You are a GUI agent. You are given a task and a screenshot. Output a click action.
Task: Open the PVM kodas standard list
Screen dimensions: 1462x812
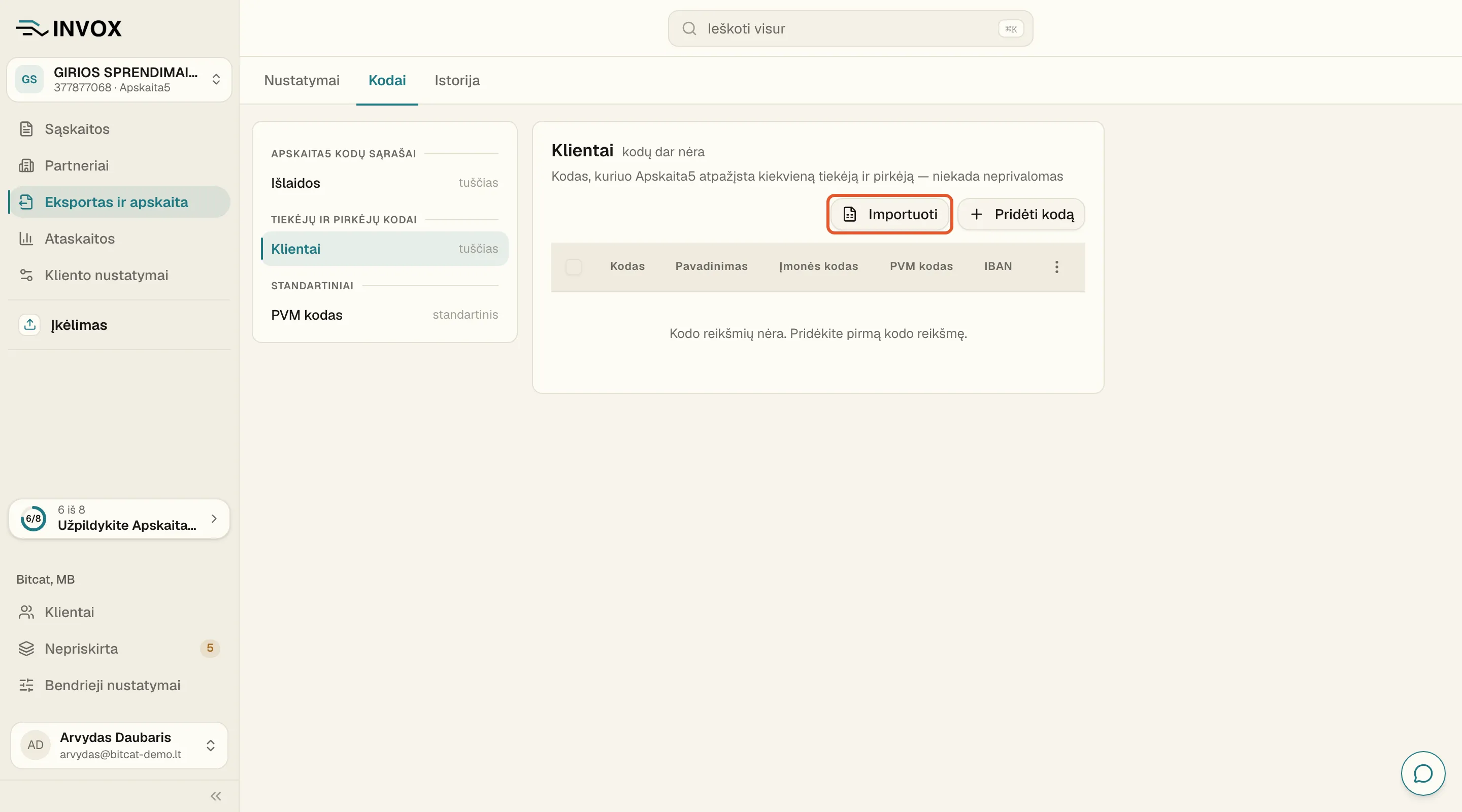click(x=384, y=314)
